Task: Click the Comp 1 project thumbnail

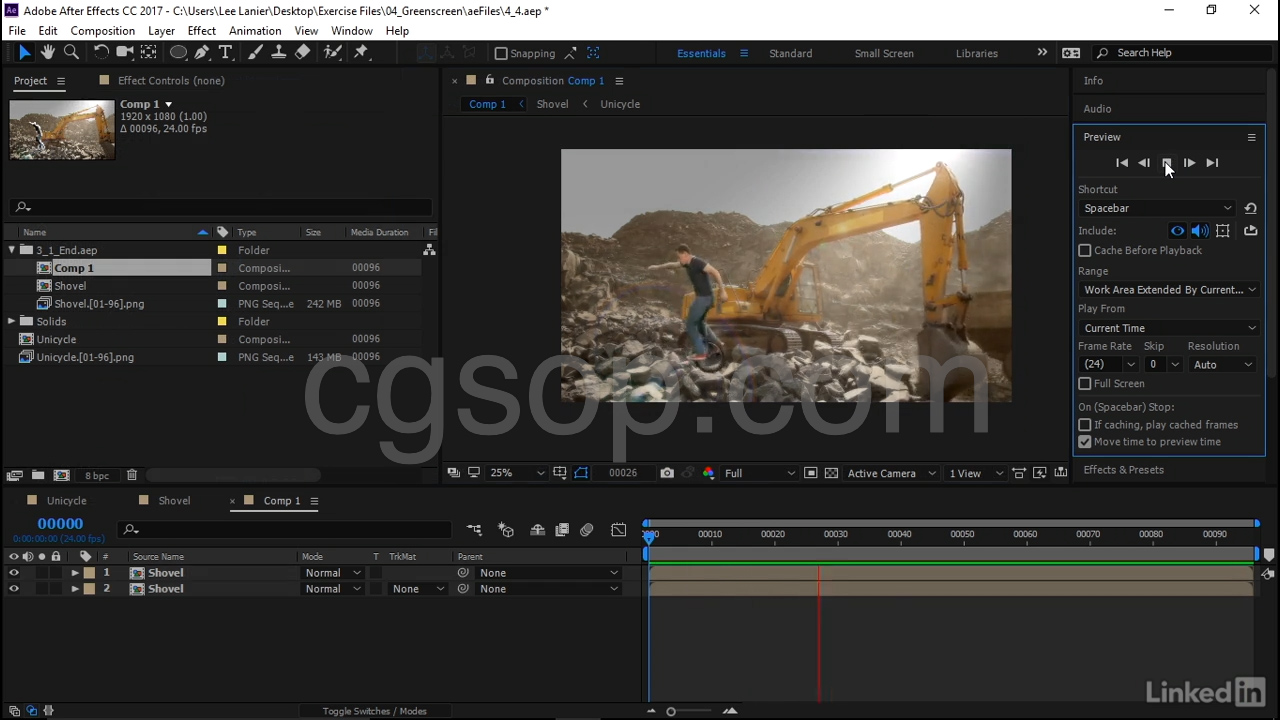Action: click(62, 130)
